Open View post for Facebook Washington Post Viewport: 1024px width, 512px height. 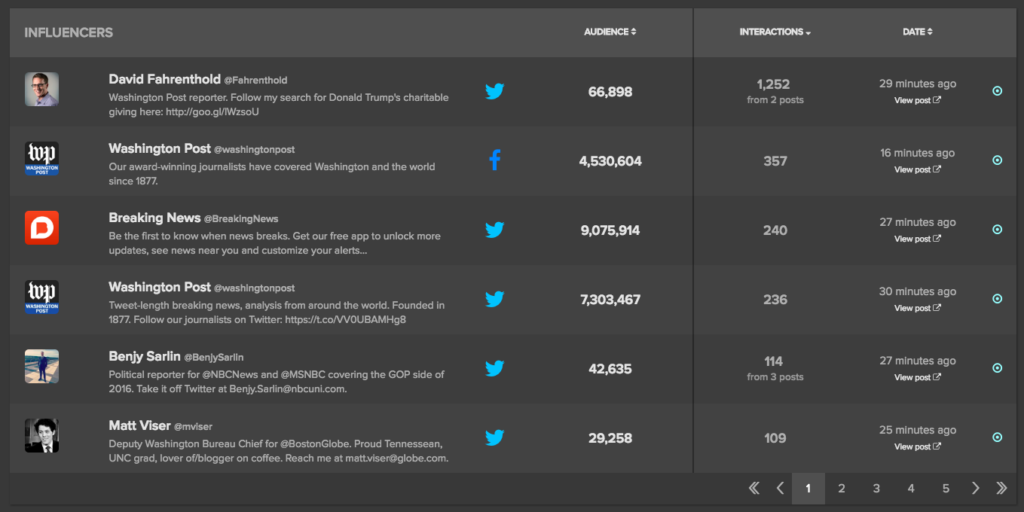coord(917,169)
